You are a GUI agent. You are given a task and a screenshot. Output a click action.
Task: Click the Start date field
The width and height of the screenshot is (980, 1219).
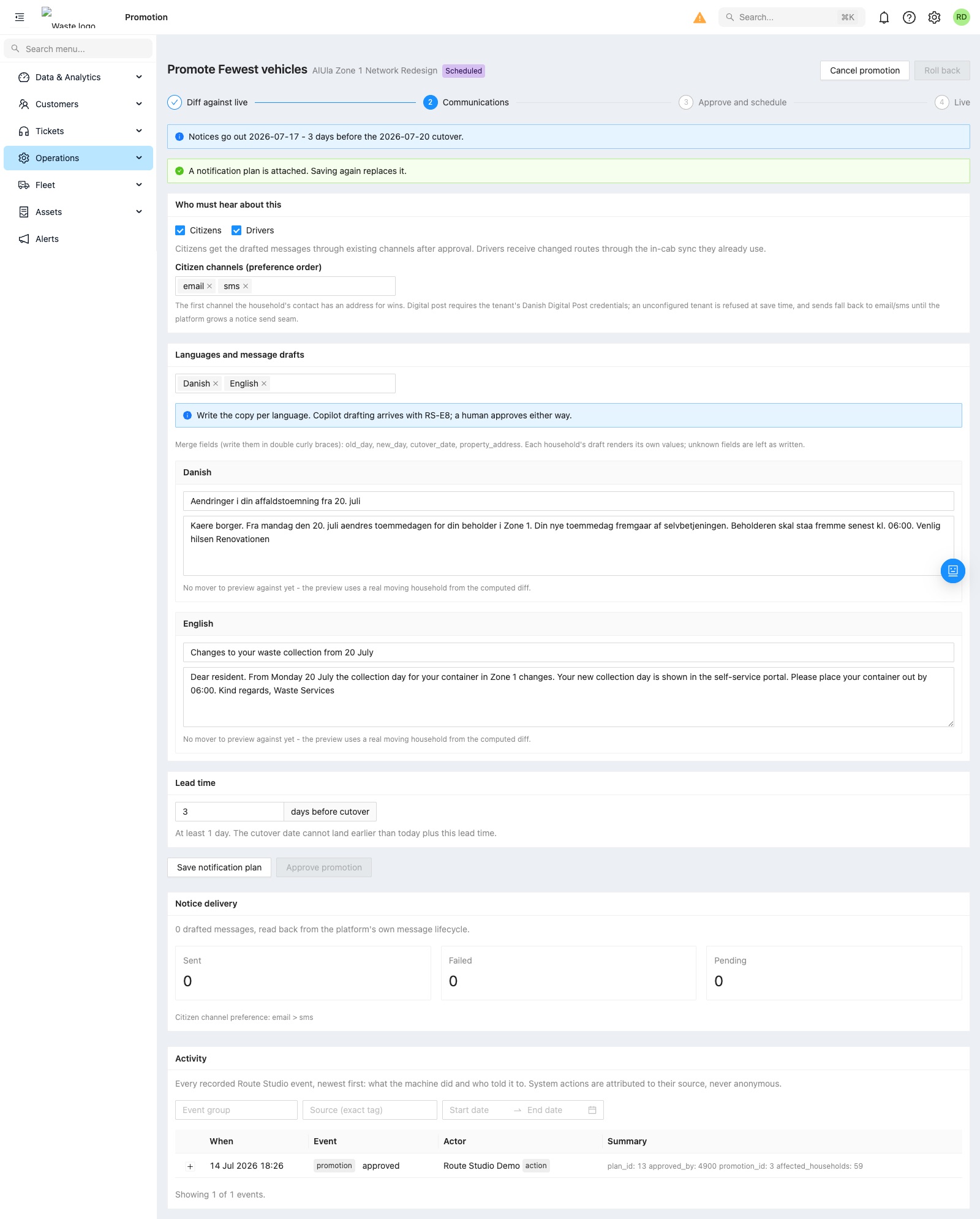477,1110
